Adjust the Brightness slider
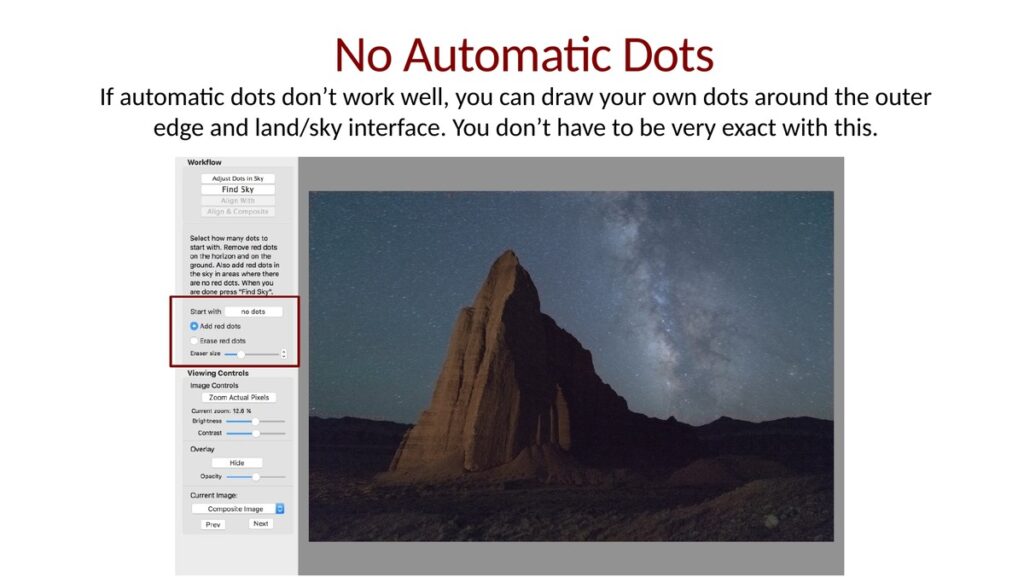 pos(255,421)
